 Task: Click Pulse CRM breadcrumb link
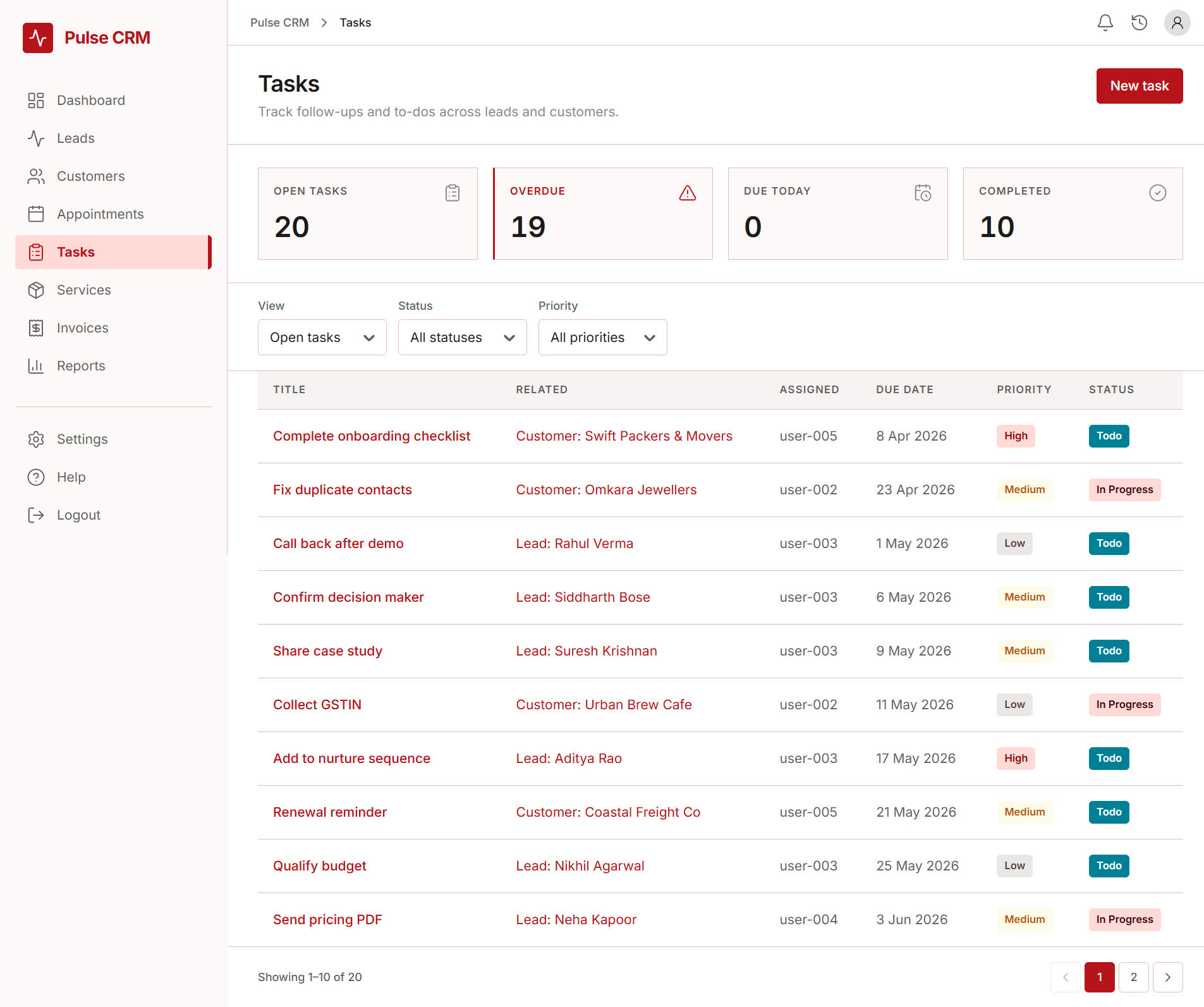(279, 23)
